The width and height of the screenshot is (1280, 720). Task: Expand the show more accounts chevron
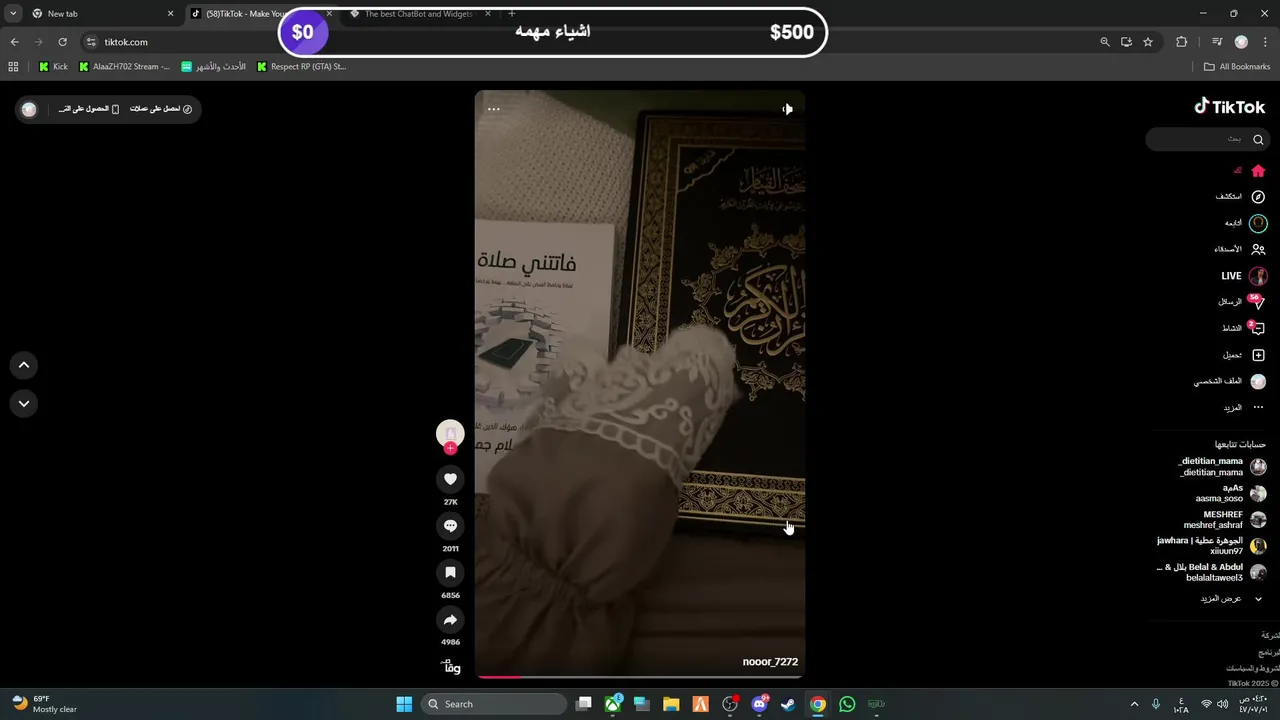tap(1258, 599)
